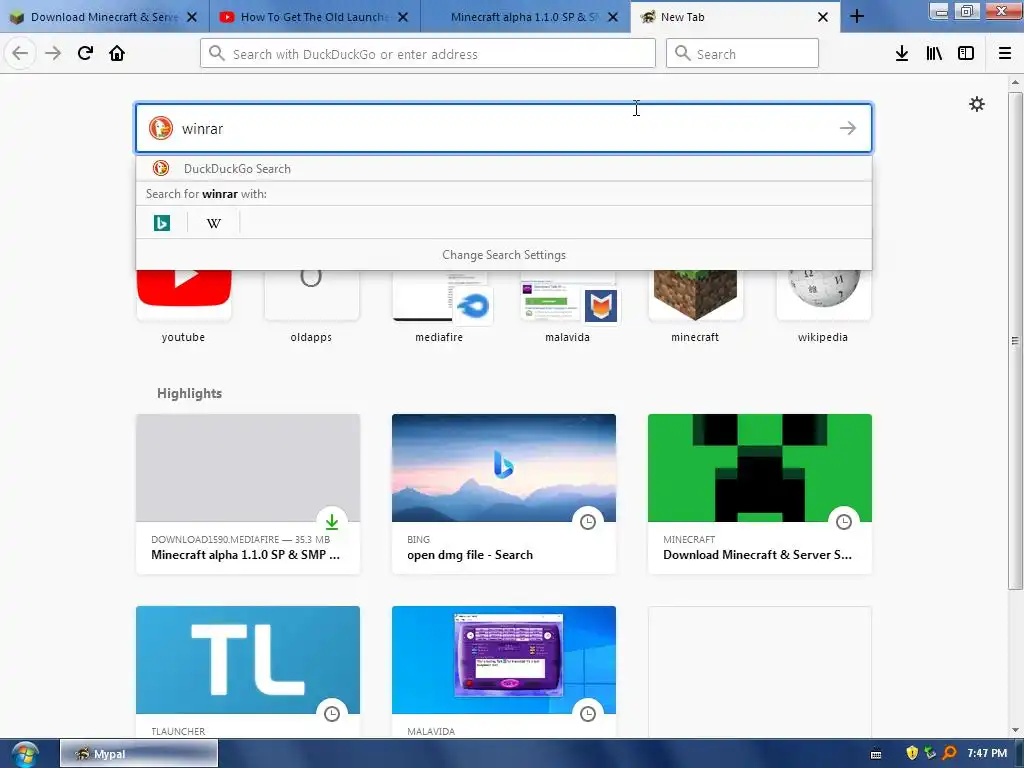This screenshot has height=768, width=1024.
Task: Go forward to next page
Action: (x=53, y=53)
